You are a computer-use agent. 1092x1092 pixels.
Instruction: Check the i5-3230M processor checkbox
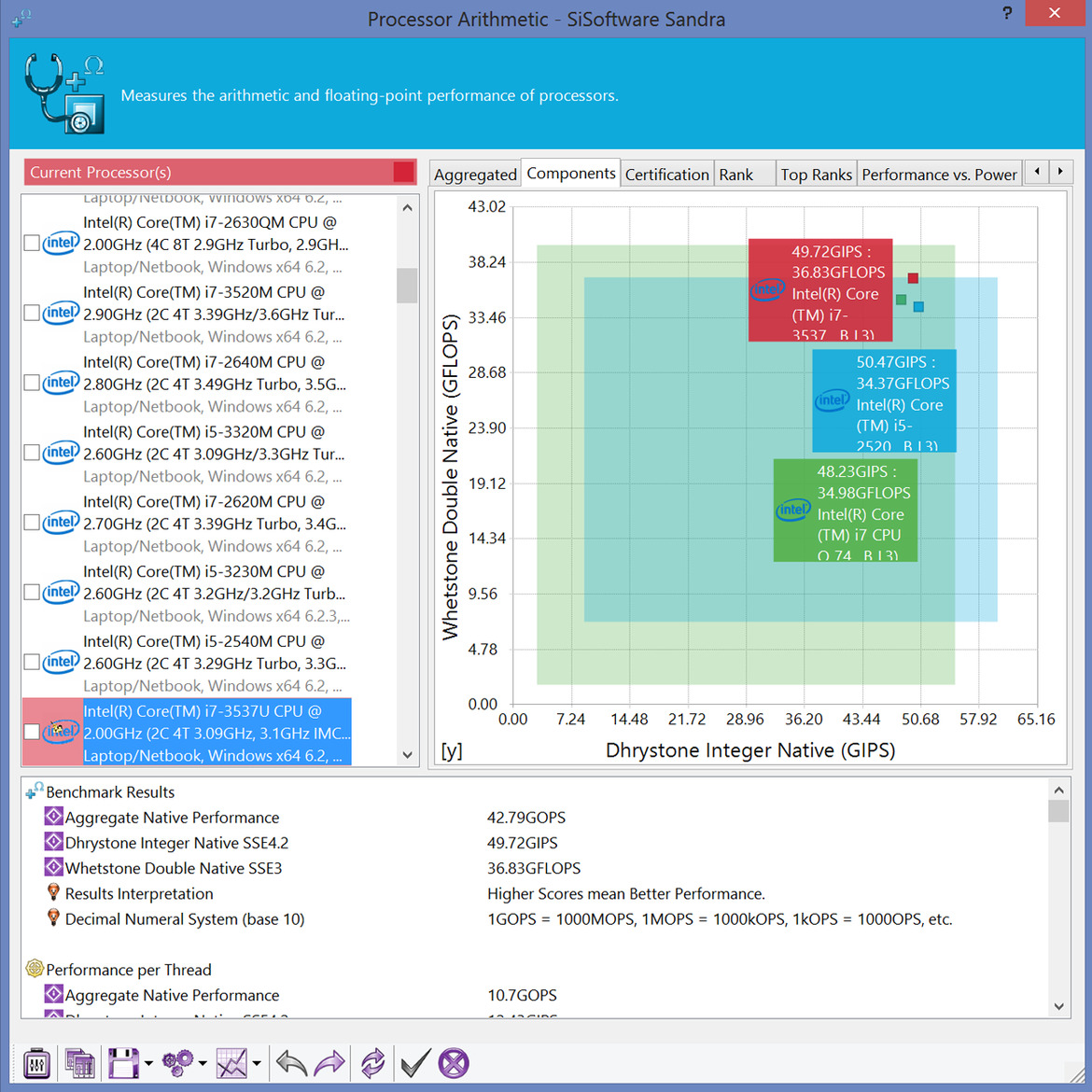click(x=32, y=592)
